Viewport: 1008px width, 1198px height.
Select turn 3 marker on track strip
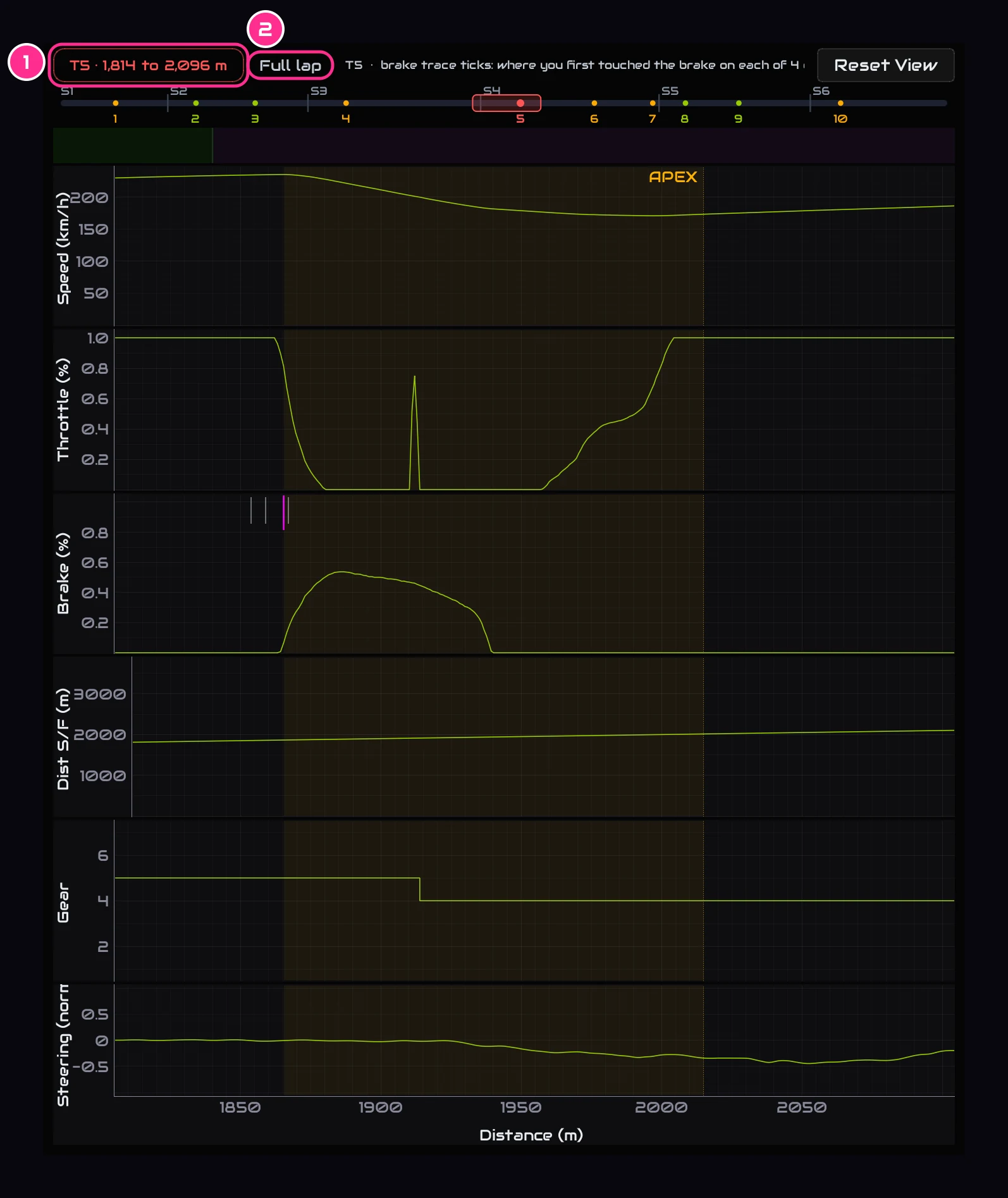tap(255, 103)
